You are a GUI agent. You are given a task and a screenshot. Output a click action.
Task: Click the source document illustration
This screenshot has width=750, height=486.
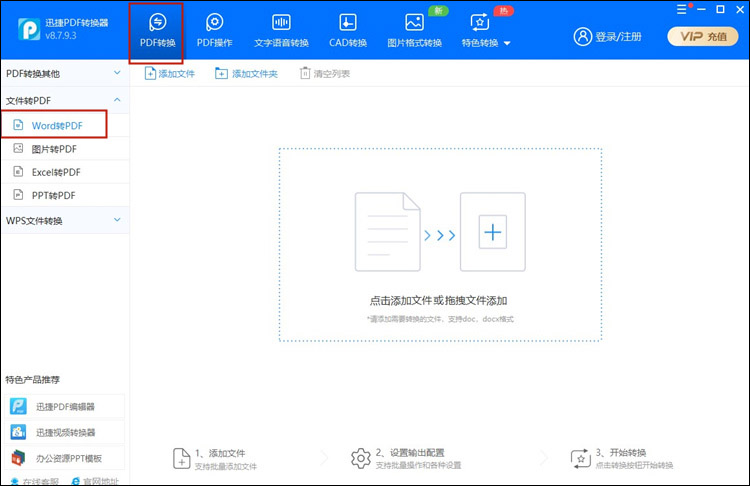(x=387, y=232)
